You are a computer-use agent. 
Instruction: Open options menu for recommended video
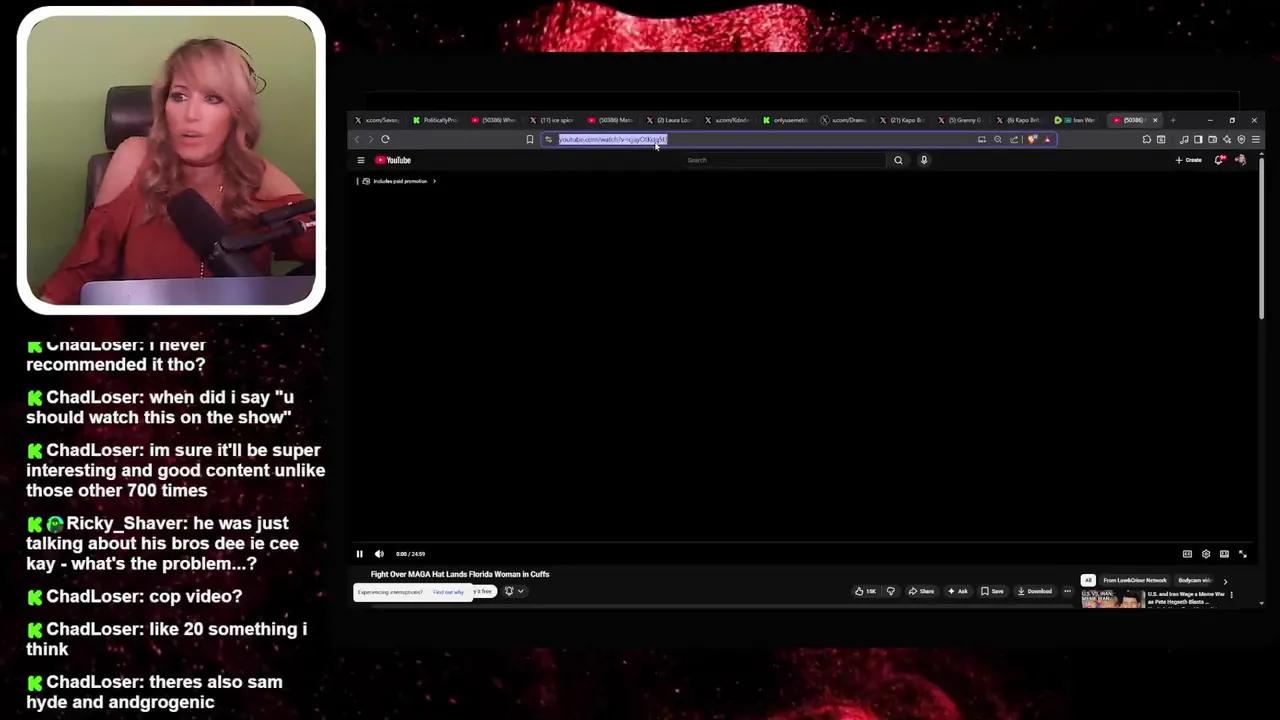pos(1231,595)
